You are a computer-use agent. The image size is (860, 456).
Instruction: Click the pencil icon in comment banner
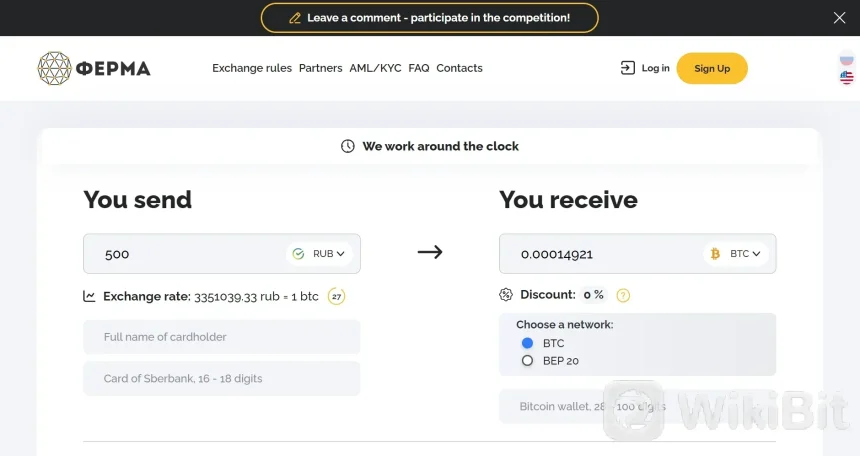pos(294,18)
